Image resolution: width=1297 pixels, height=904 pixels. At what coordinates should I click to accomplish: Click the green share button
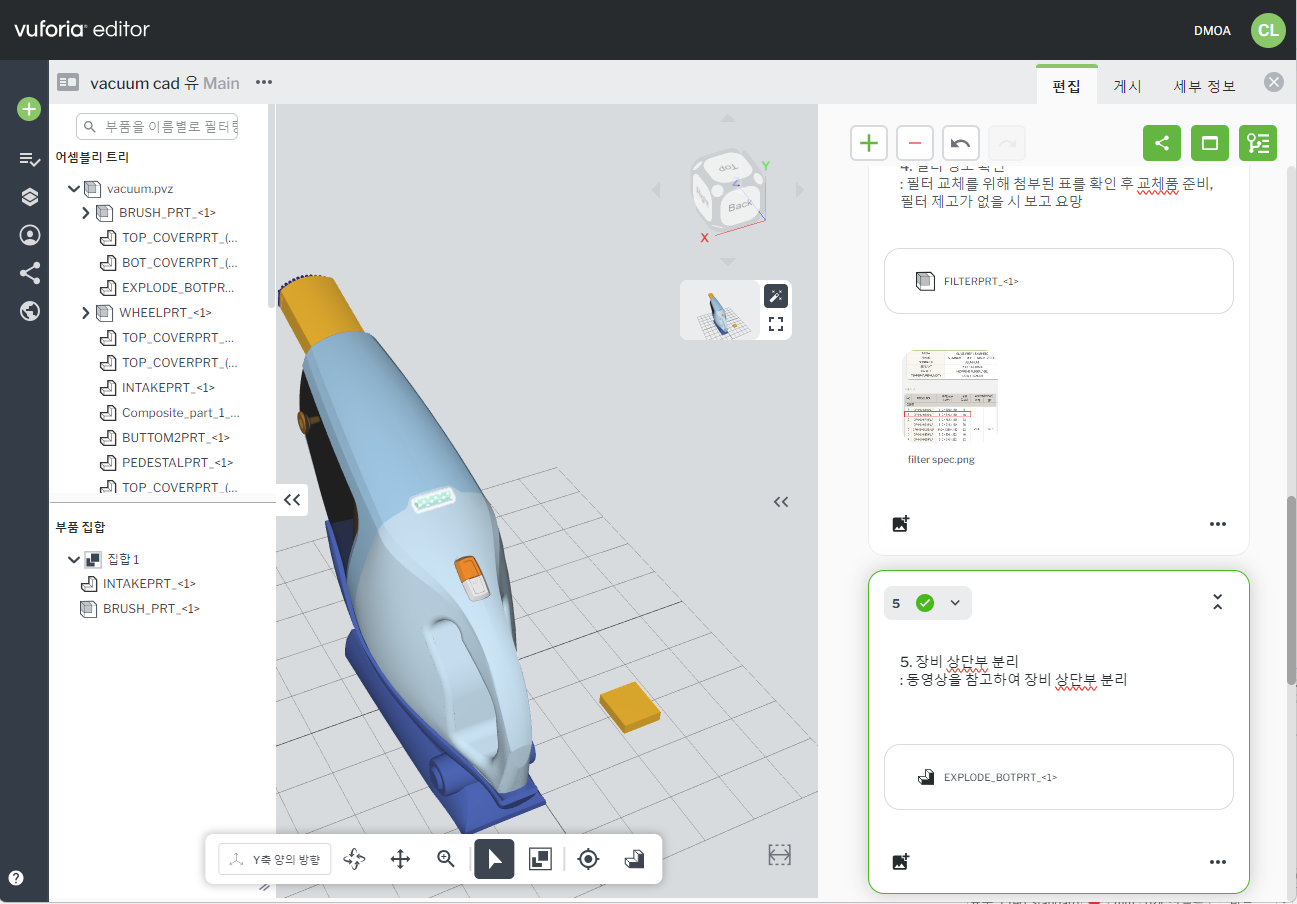coord(1161,143)
